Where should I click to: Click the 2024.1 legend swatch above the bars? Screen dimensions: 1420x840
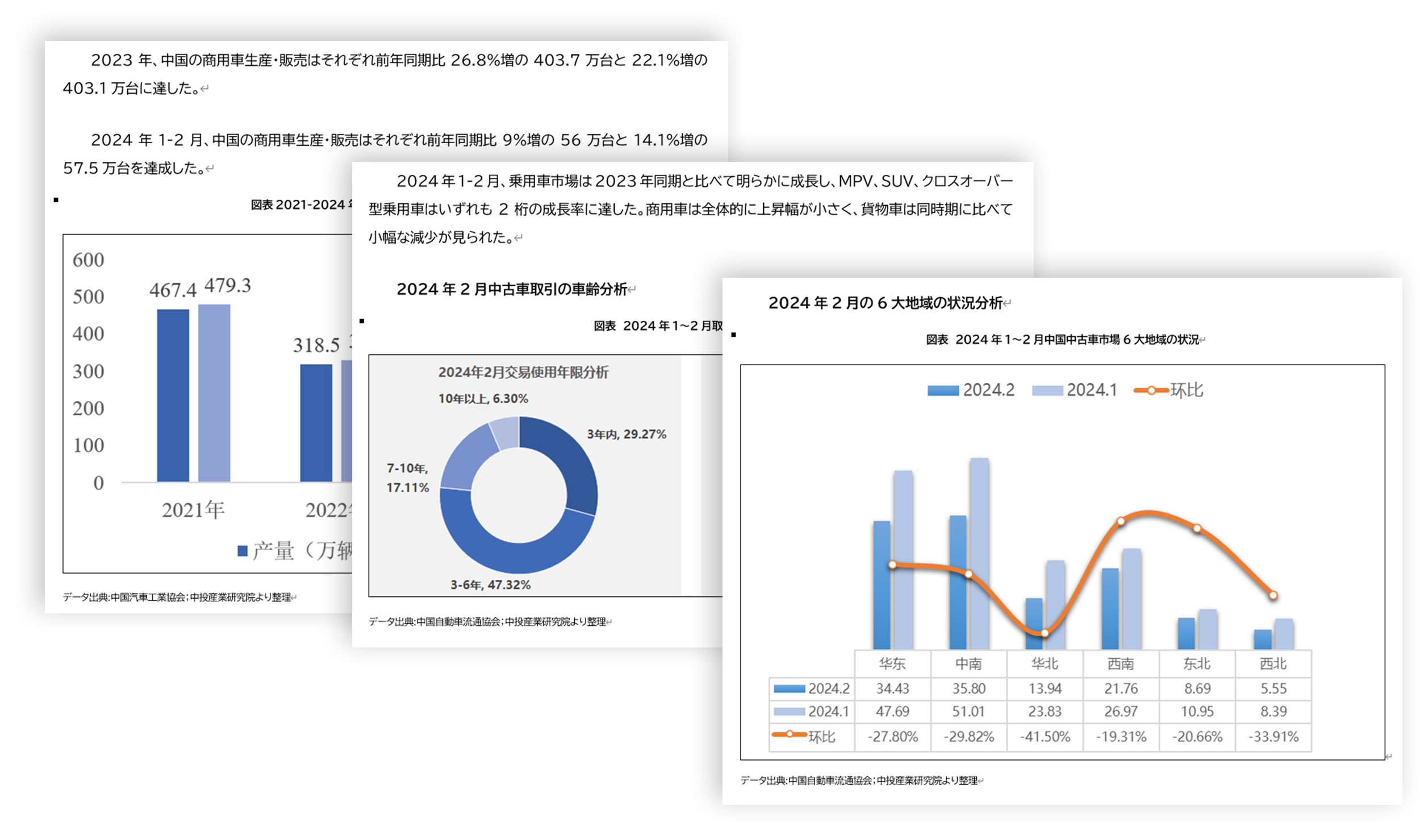click(1047, 391)
